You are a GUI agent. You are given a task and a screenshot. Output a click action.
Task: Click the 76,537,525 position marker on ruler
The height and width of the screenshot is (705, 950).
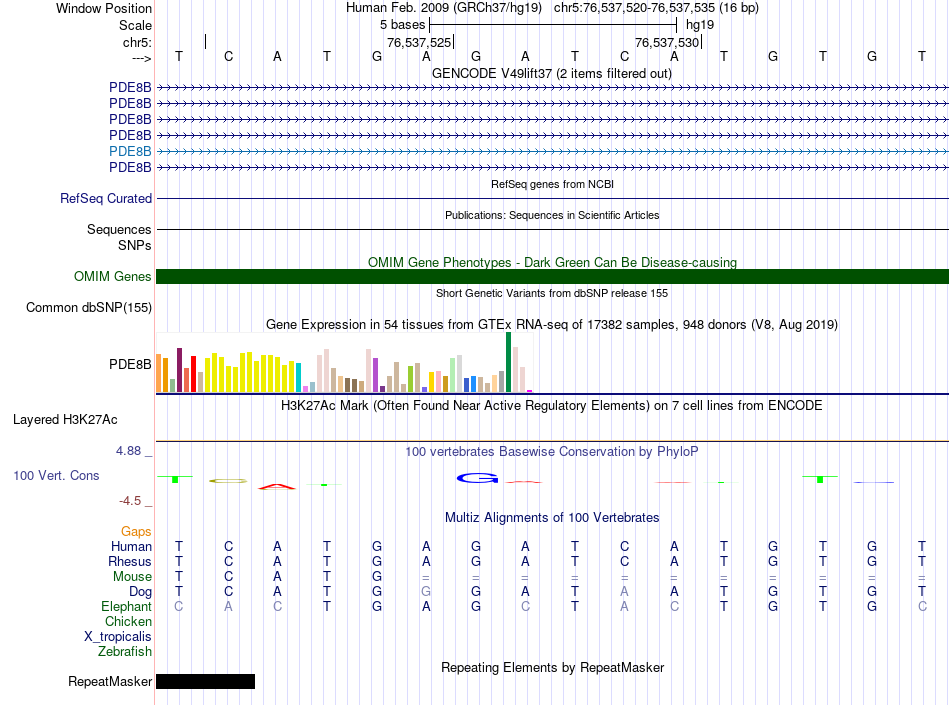pos(420,42)
